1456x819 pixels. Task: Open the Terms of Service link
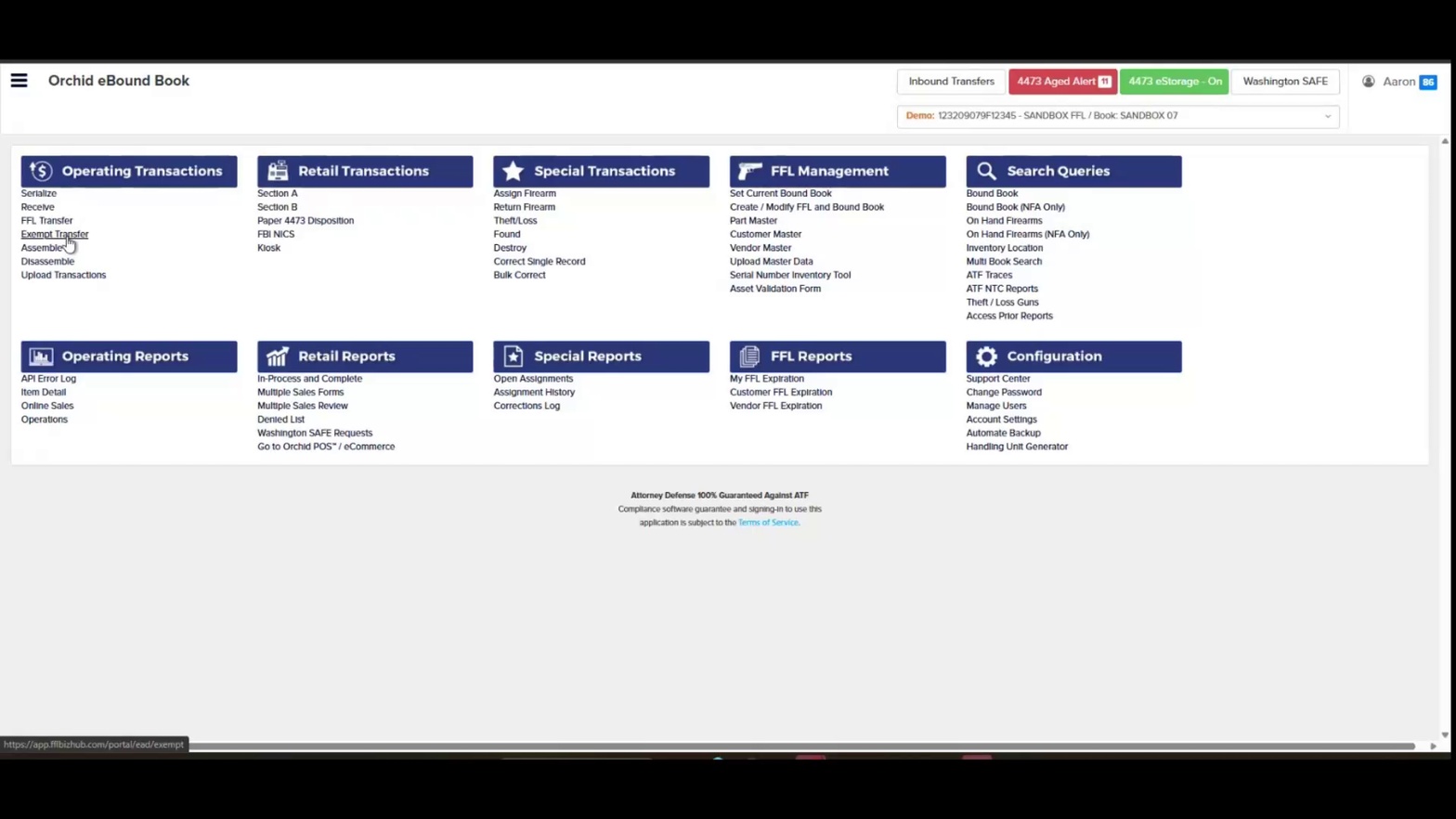coord(768,523)
